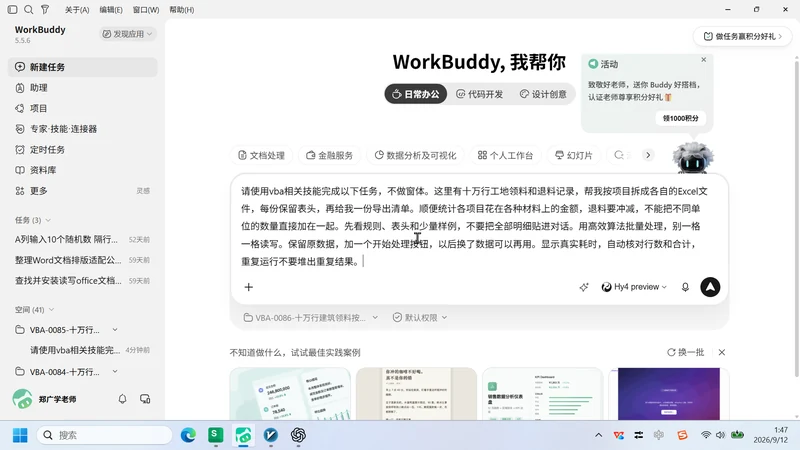Open the search icon in title bar
Viewport: 800px width, 450px height.
point(29,9)
